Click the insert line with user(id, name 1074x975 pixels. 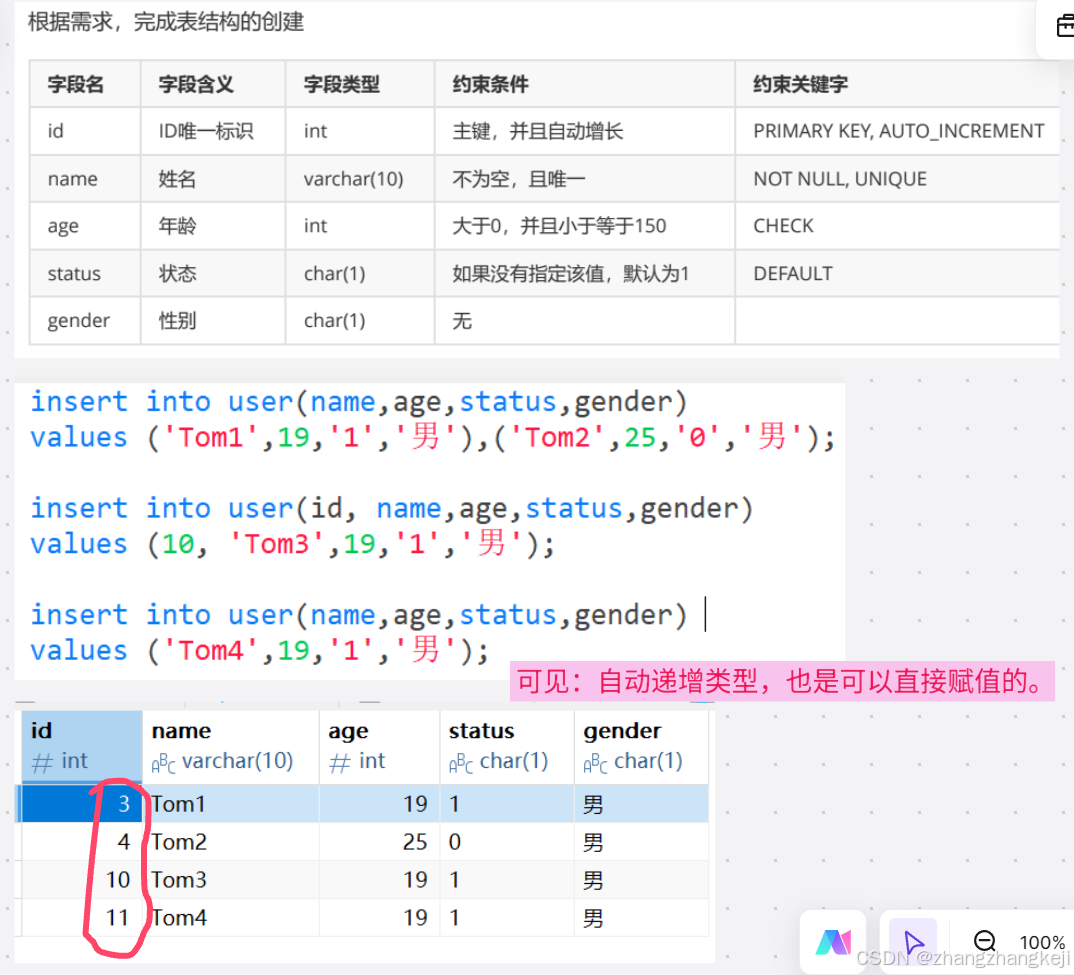[x=391, y=508]
